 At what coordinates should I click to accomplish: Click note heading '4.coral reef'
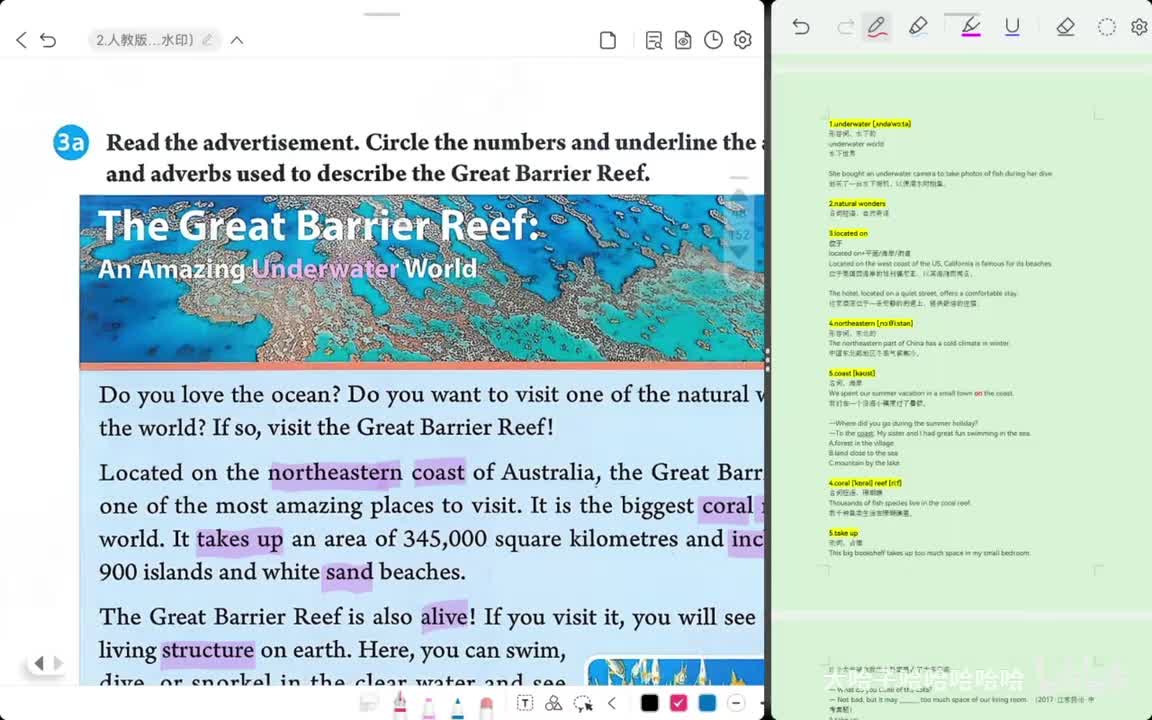[x=865, y=483]
